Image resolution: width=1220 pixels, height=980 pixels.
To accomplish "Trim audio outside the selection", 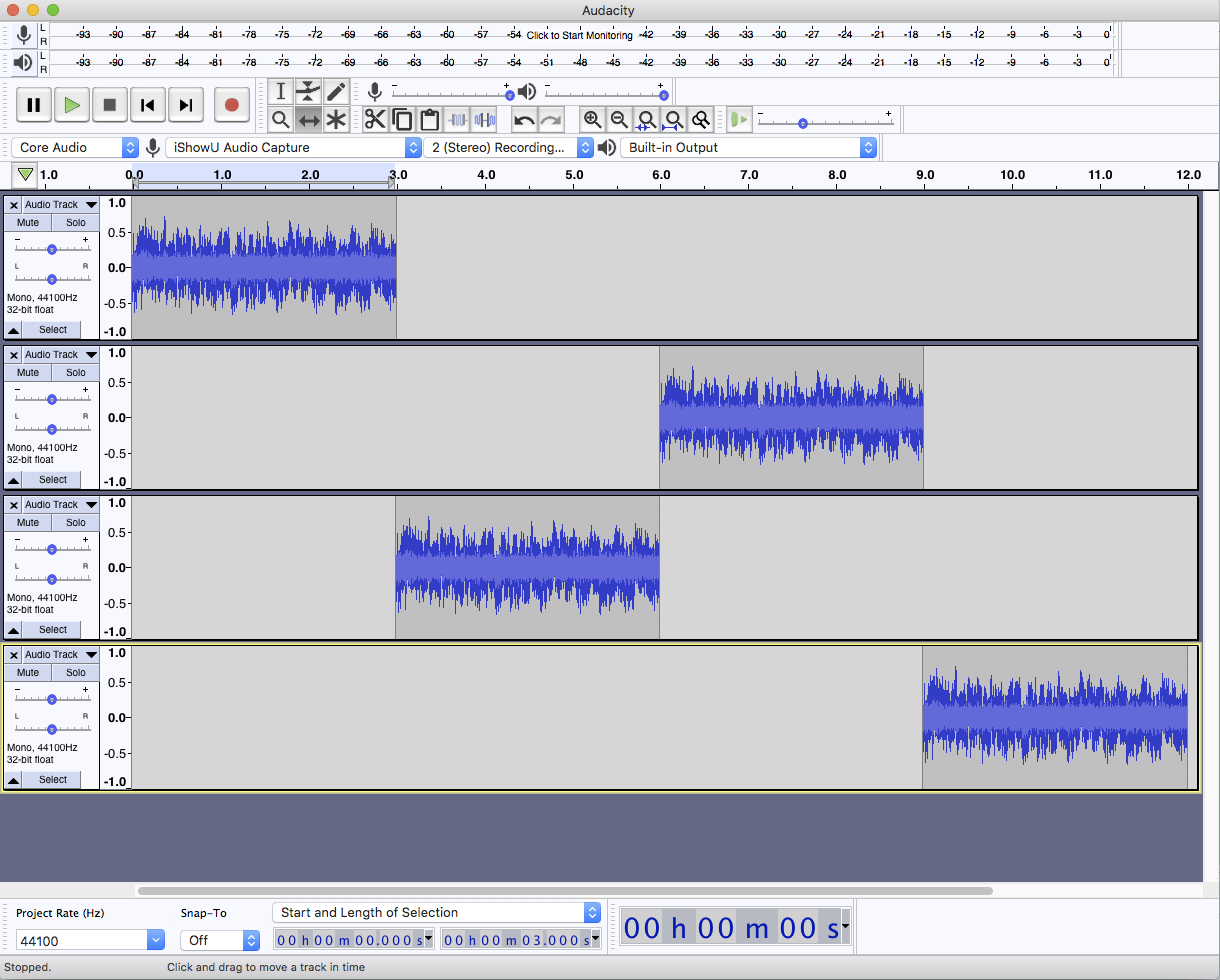I will [458, 119].
